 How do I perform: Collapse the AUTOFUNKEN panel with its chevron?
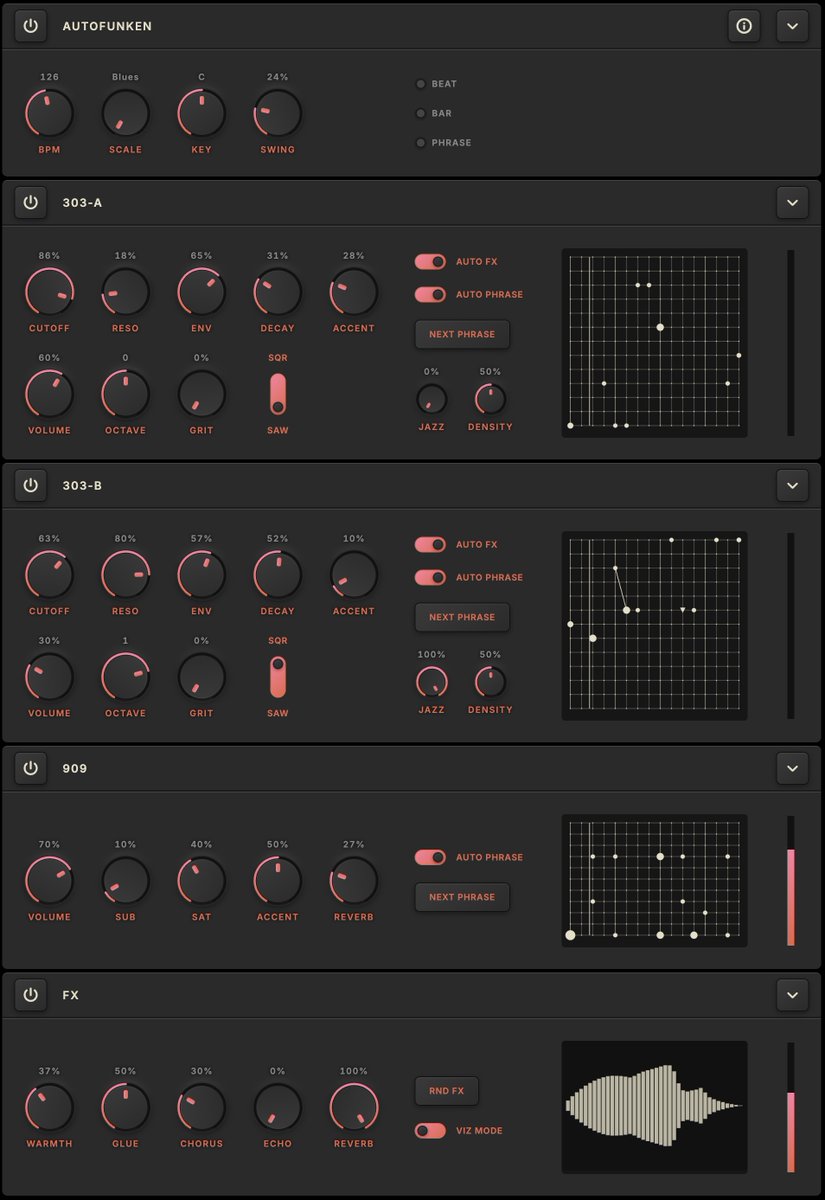coord(792,26)
